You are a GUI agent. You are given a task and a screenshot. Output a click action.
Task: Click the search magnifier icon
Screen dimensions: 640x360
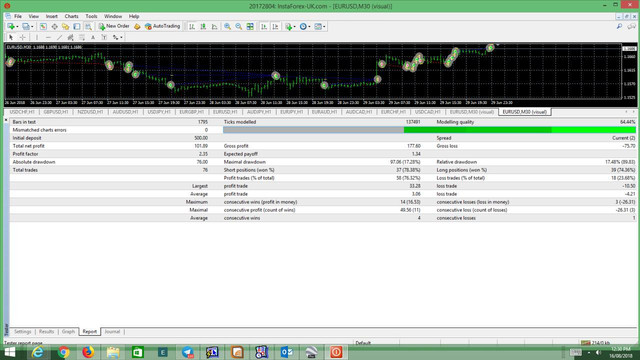tap(620, 27)
